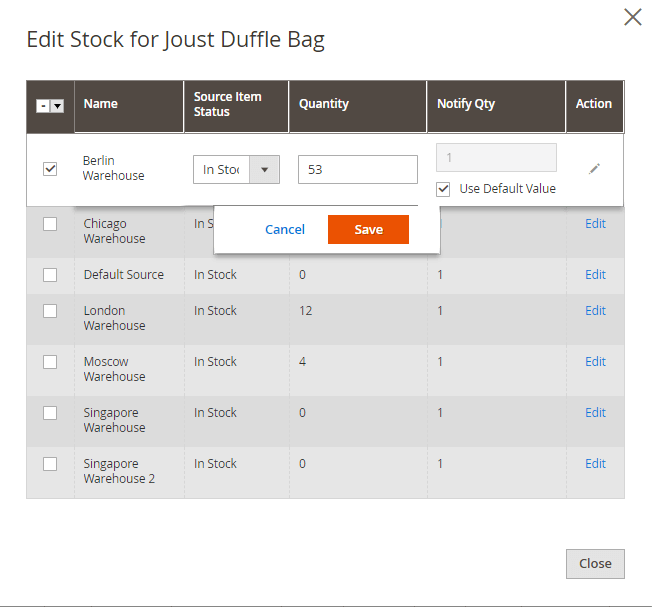Open the Source Item Status dropdown

pos(236,169)
